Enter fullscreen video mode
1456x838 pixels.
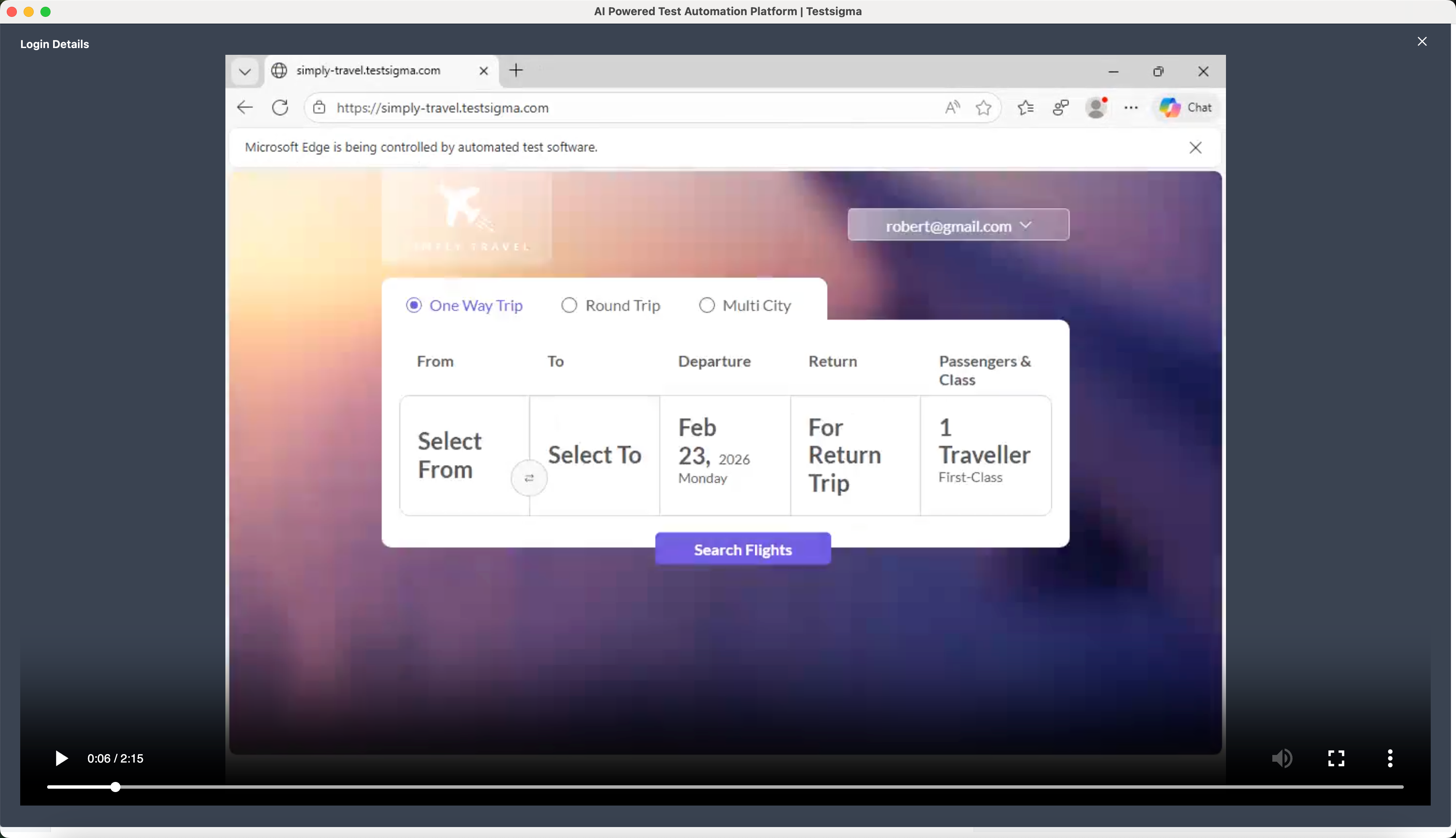(x=1336, y=758)
